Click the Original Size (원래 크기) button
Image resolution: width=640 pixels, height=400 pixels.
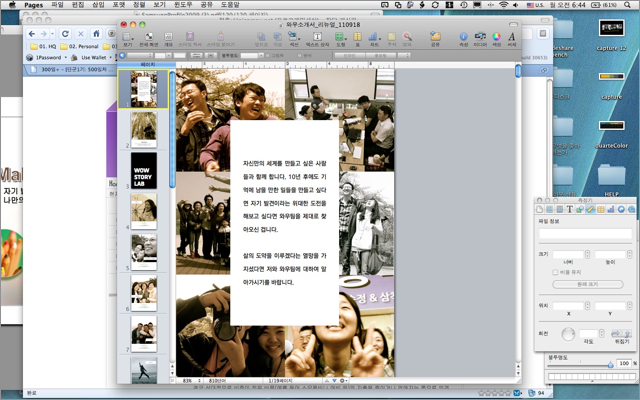click(x=586, y=285)
